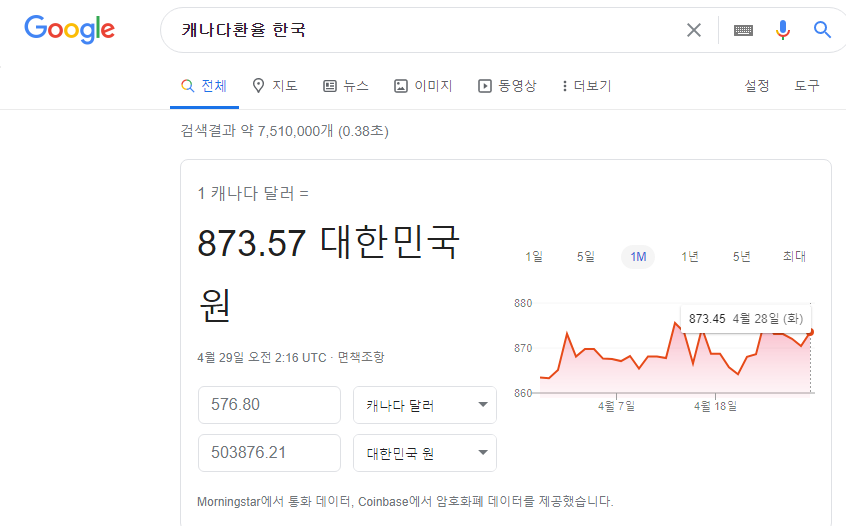Open the 대한민국 원 currency dropdown
846x526 pixels.
(425, 453)
